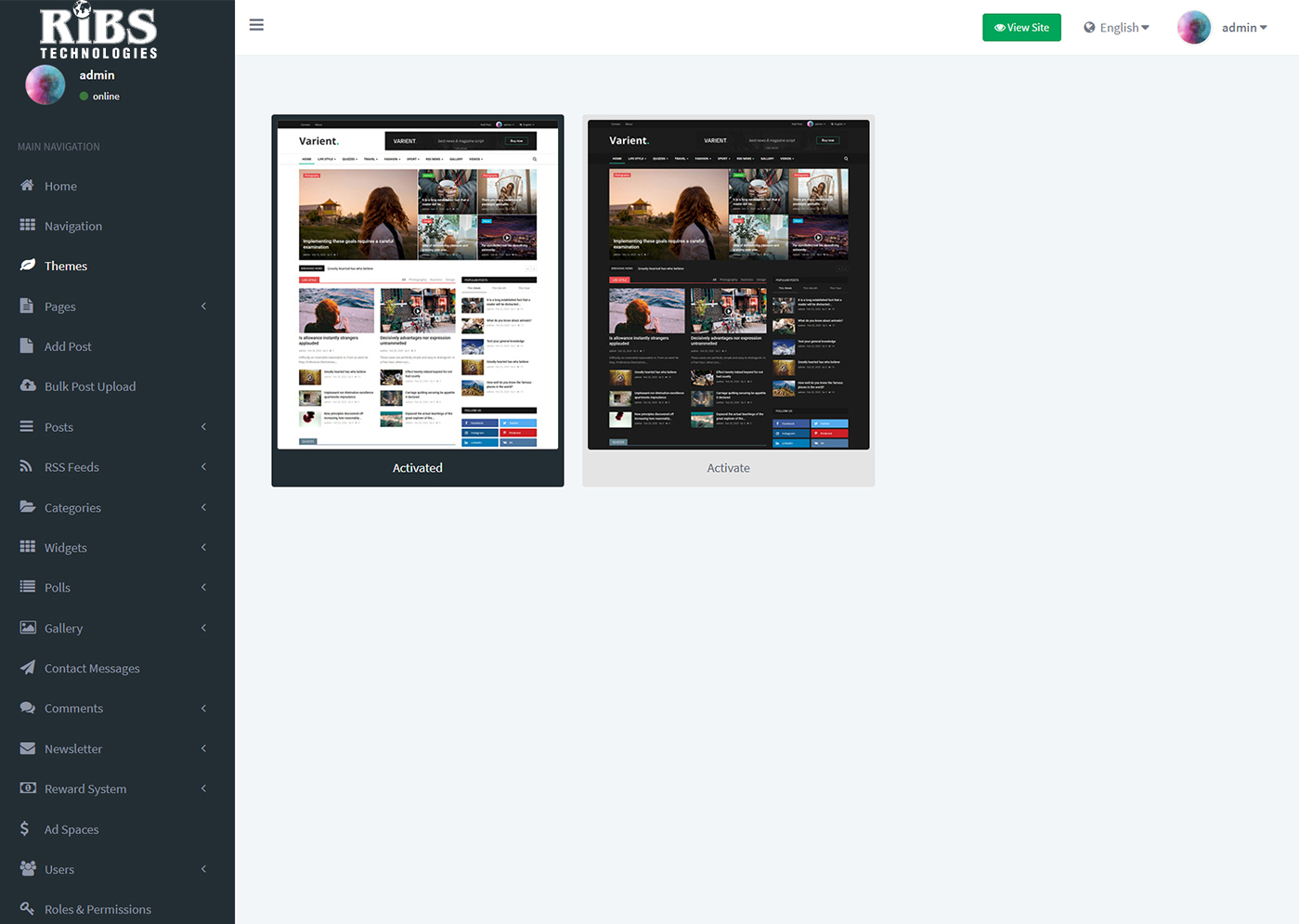Open the English language dropdown
1299x924 pixels.
point(1116,28)
